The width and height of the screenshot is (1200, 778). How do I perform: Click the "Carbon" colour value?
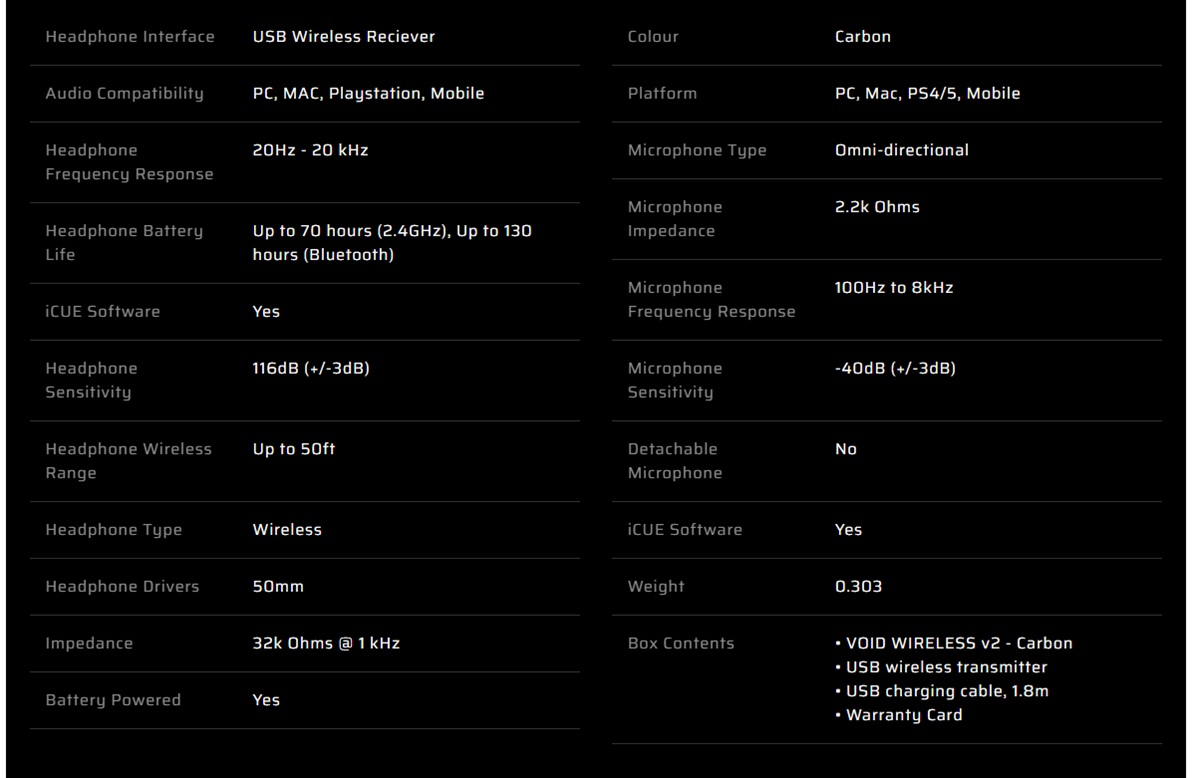click(862, 37)
